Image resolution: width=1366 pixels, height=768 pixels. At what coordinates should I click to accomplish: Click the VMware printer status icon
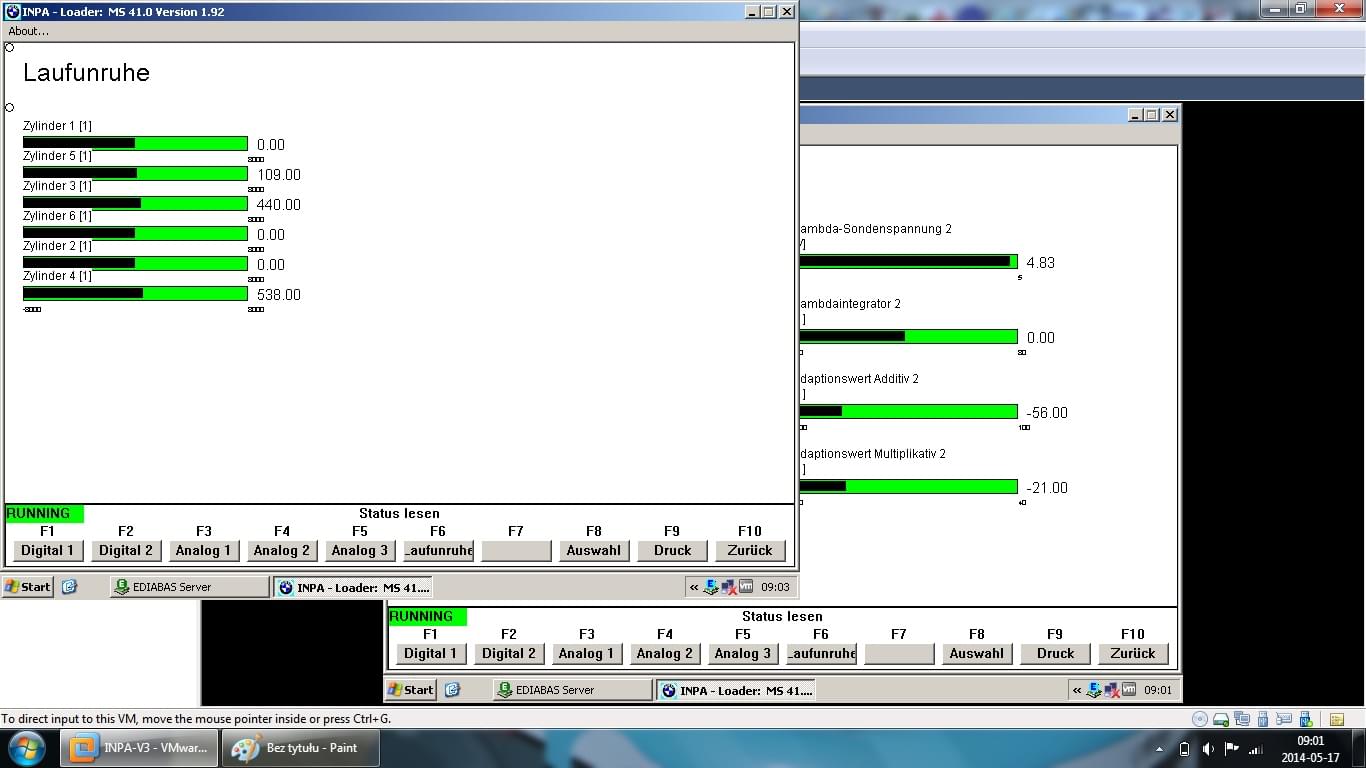[x=1283, y=718]
